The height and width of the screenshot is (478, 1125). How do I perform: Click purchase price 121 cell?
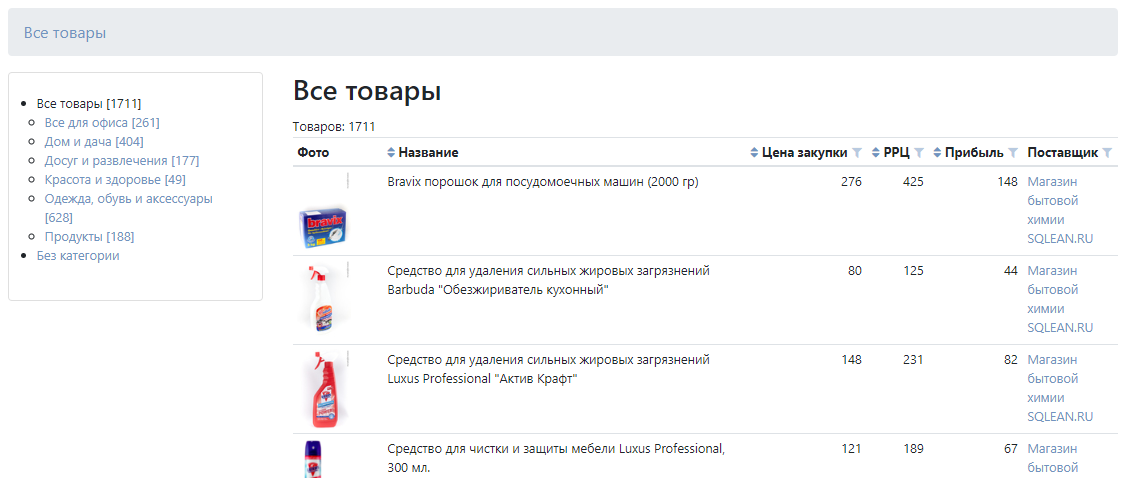click(x=851, y=449)
